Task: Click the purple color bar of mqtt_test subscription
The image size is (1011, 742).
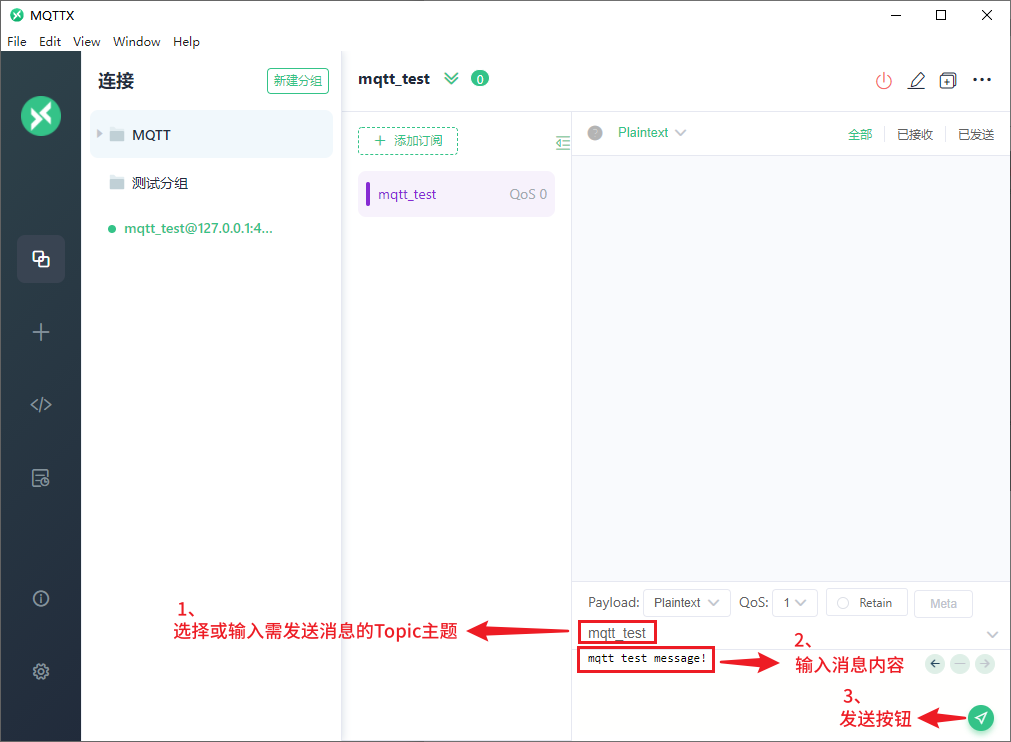Action: pos(368,194)
